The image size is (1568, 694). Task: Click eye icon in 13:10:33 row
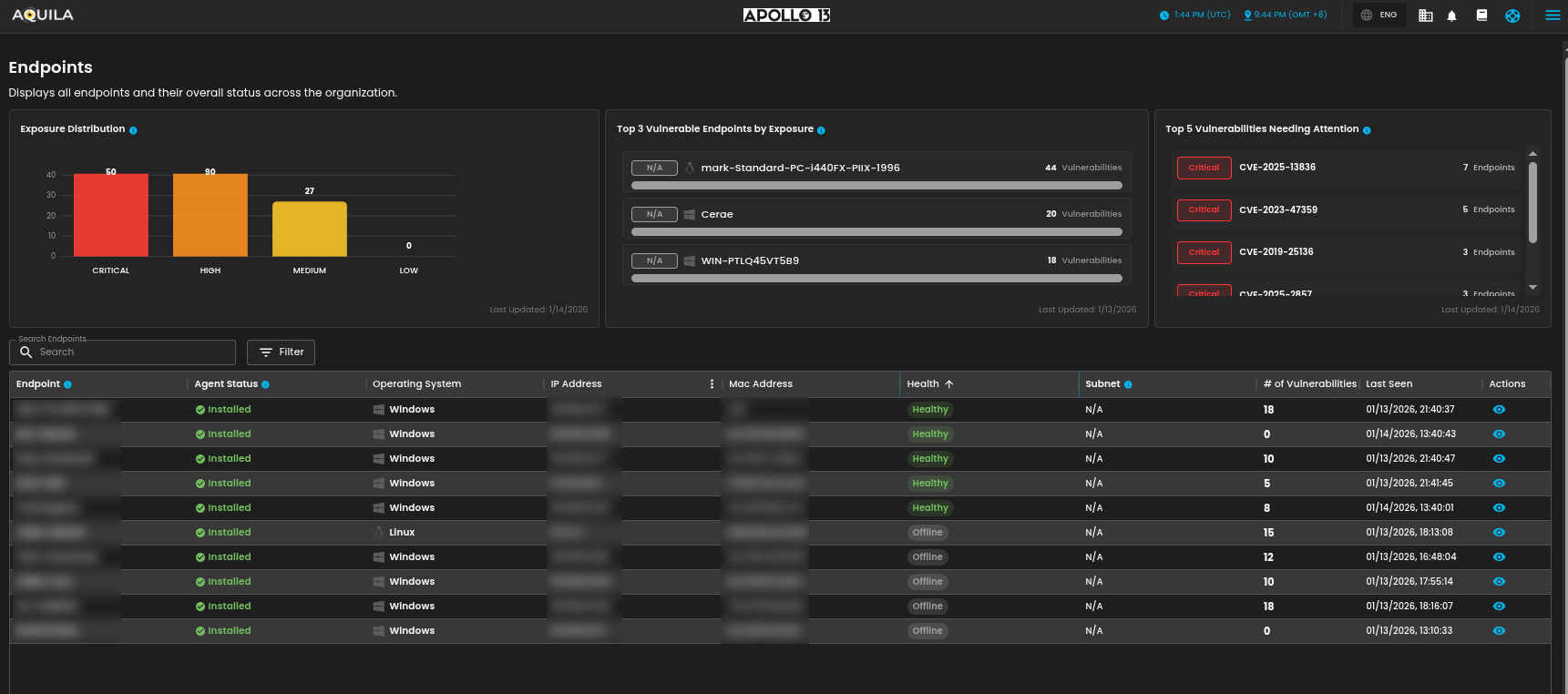(x=1499, y=631)
